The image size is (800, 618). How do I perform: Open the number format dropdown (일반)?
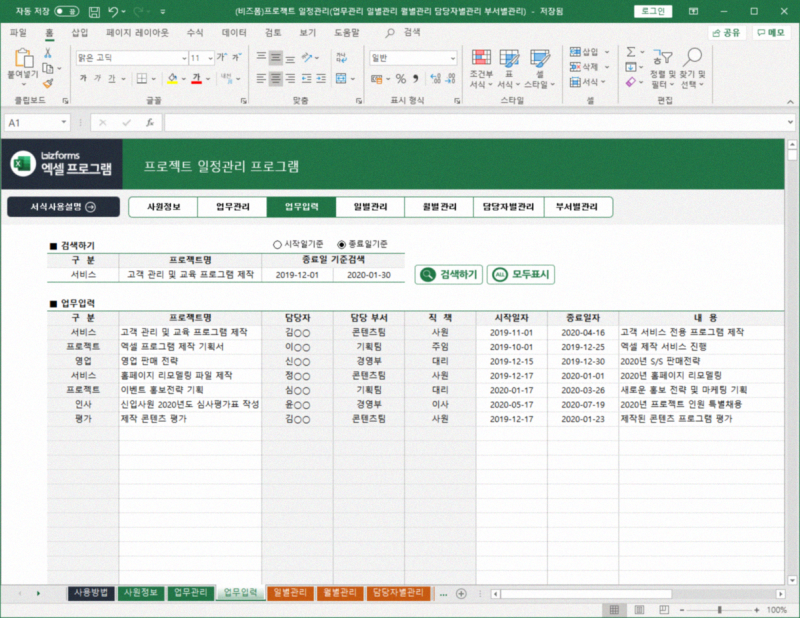(452, 58)
